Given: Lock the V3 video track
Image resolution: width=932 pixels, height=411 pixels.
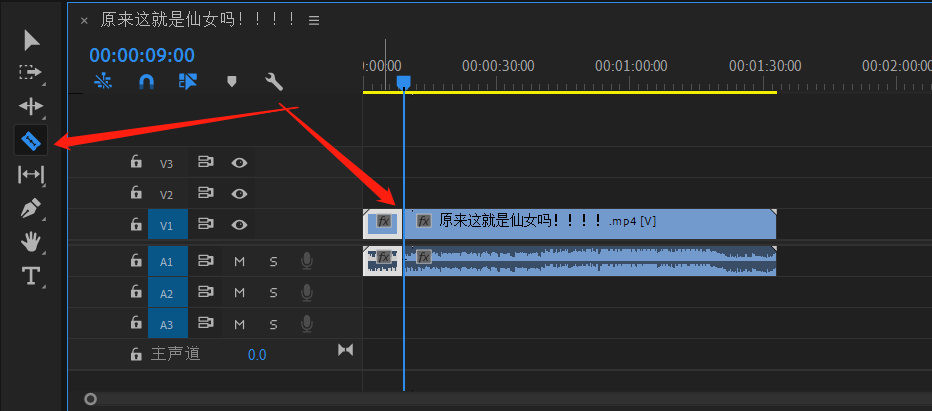Looking at the screenshot, I should point(136,163).
